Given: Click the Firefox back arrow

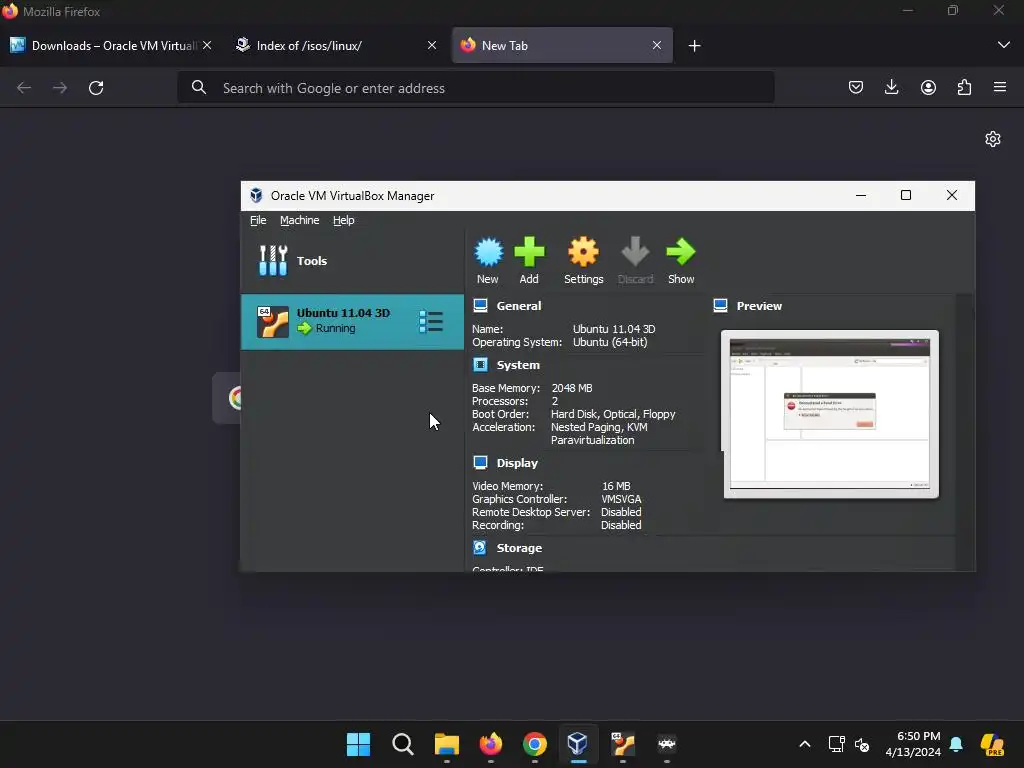Looking at the screenshot, I should (24, 88).
